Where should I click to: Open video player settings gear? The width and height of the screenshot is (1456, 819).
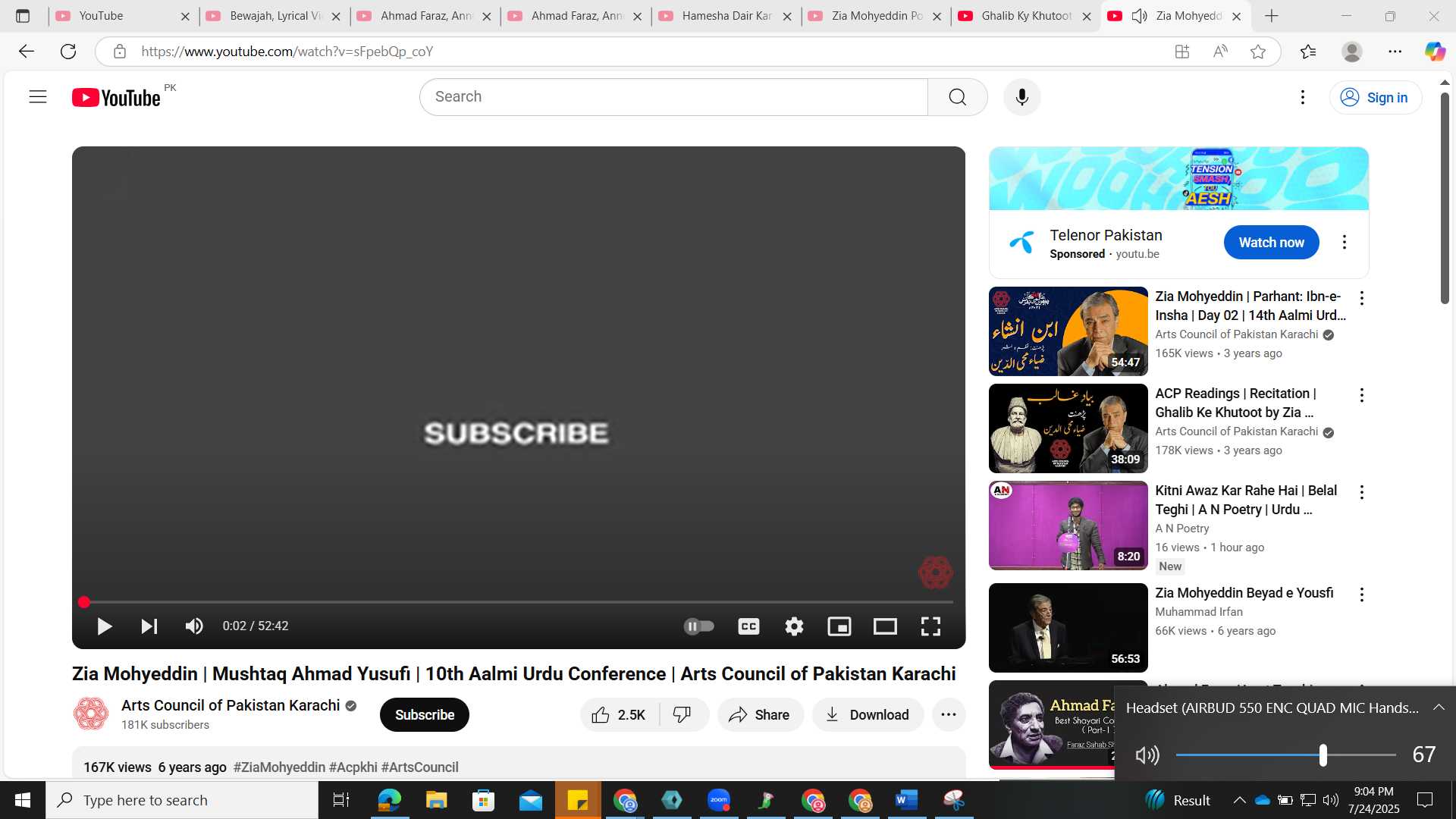coord(794,626)
